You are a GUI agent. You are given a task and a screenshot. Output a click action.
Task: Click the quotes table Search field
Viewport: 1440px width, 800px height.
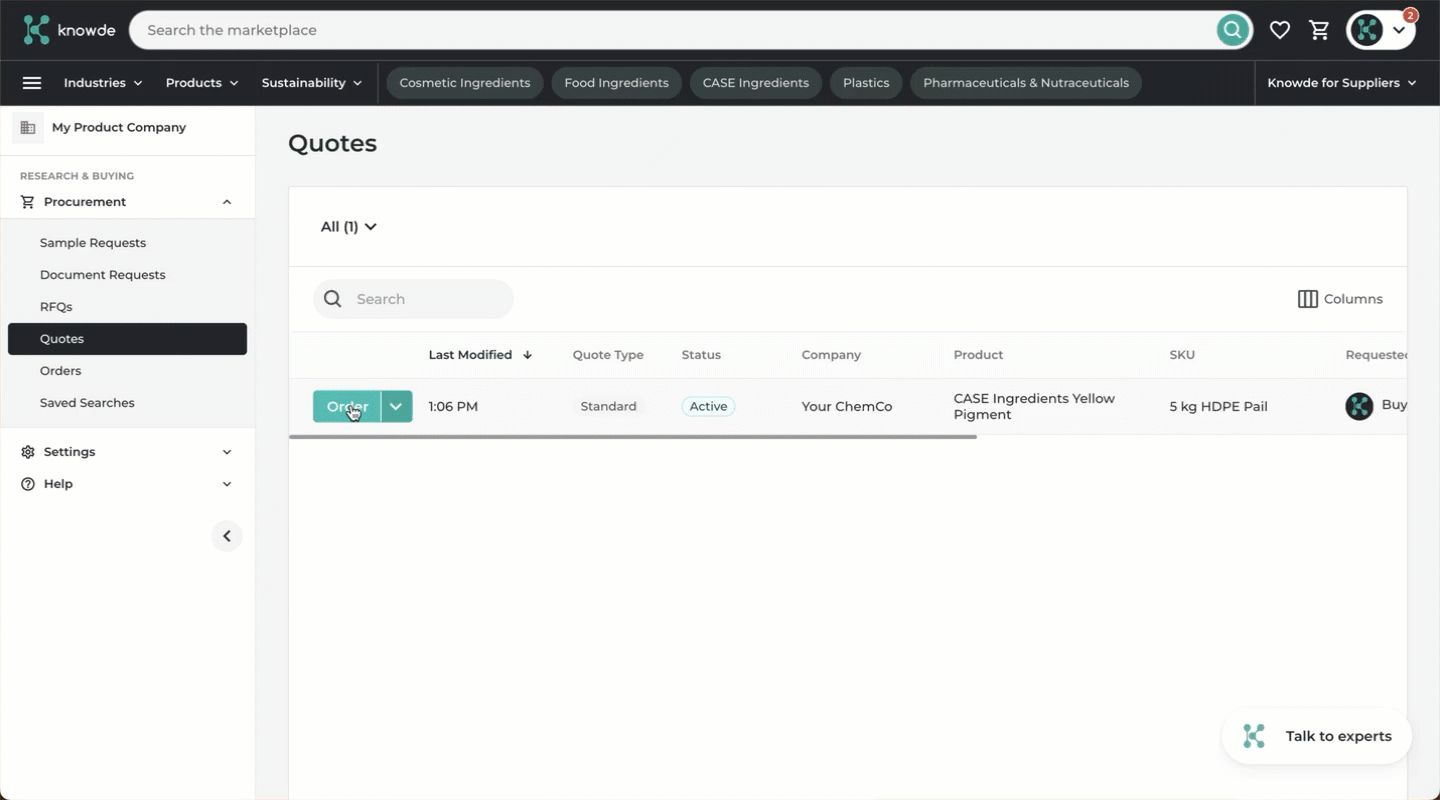click(x=413, y=299)
